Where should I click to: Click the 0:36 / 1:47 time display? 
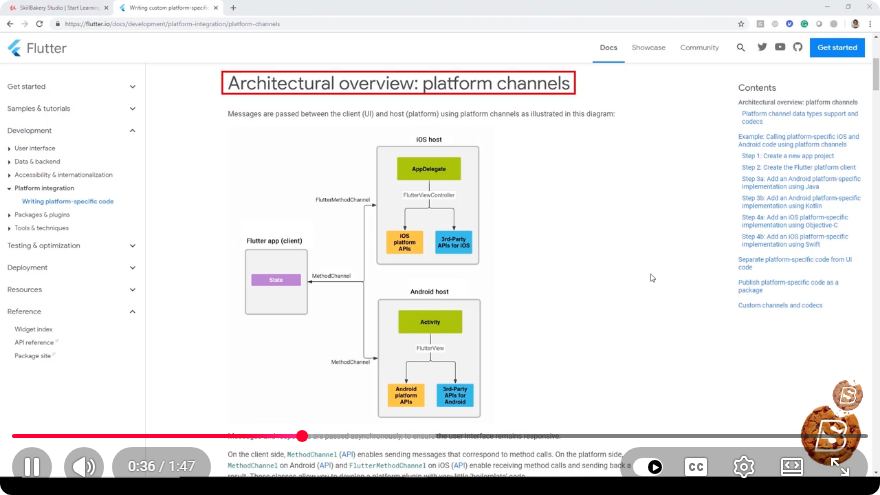(x=162, y=466)
